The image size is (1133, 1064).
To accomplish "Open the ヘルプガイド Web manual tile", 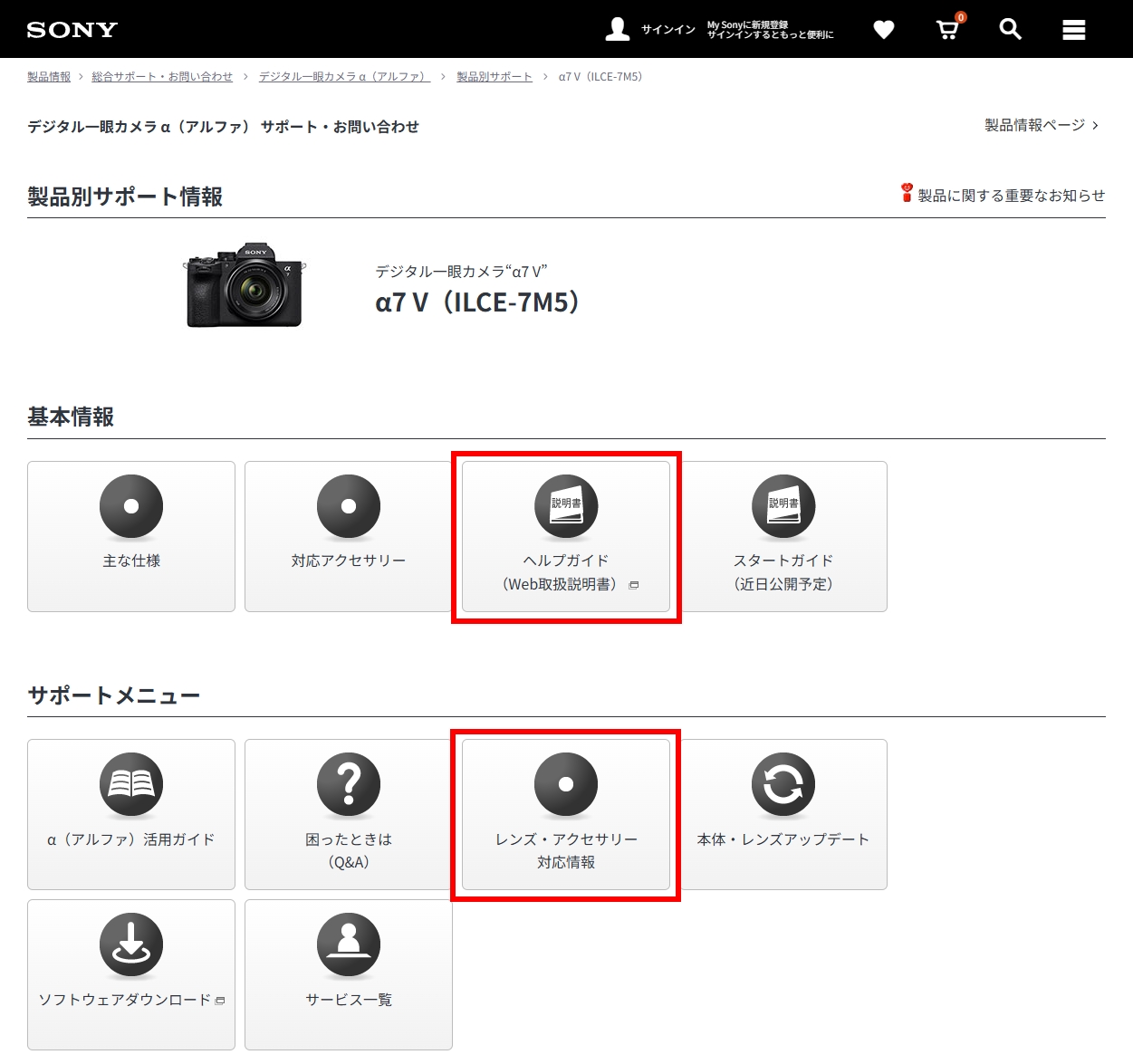I will point(566,536).
